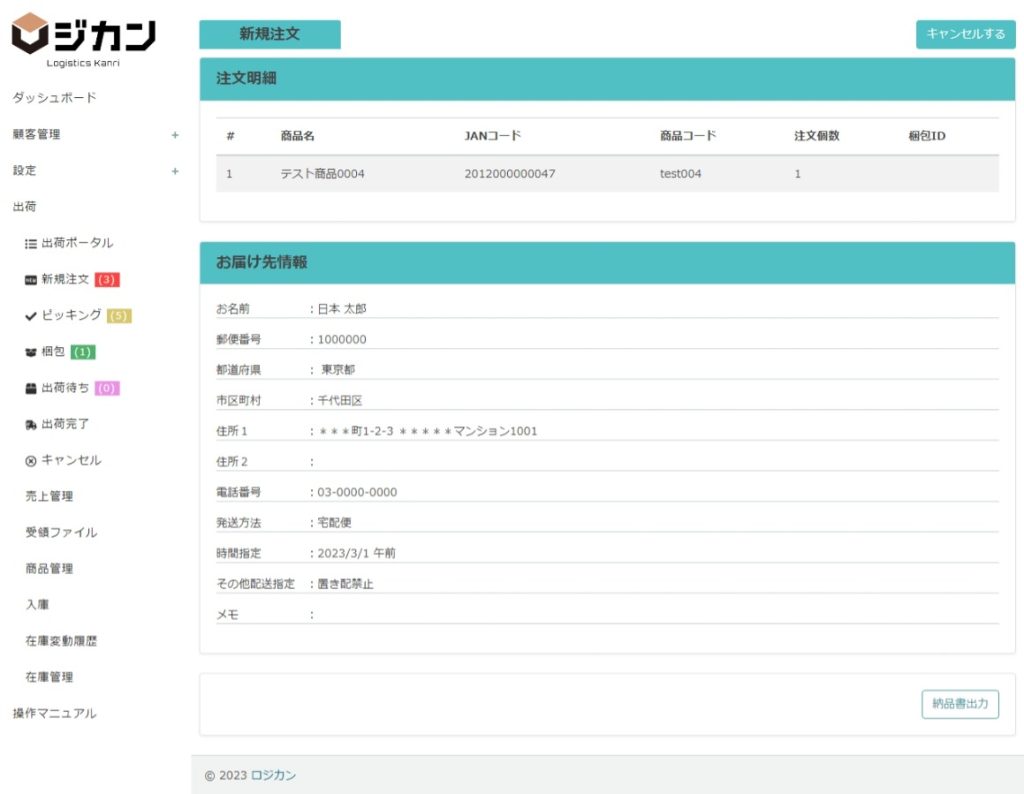Screen dimensions: 1024x794
Task: Collapse the 出荷 sidebar section
Action: click(25, 207)
